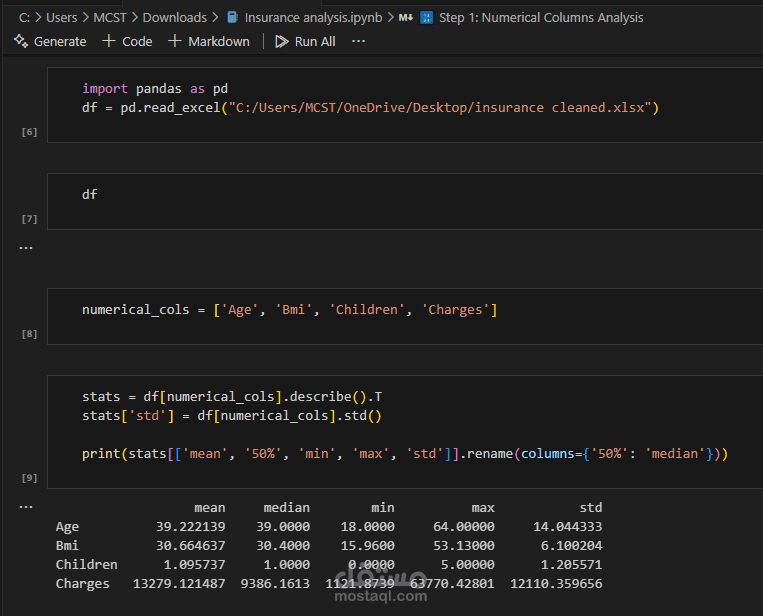
Task: Click the notebook file icon in breadcrumb
Action: 232,17
